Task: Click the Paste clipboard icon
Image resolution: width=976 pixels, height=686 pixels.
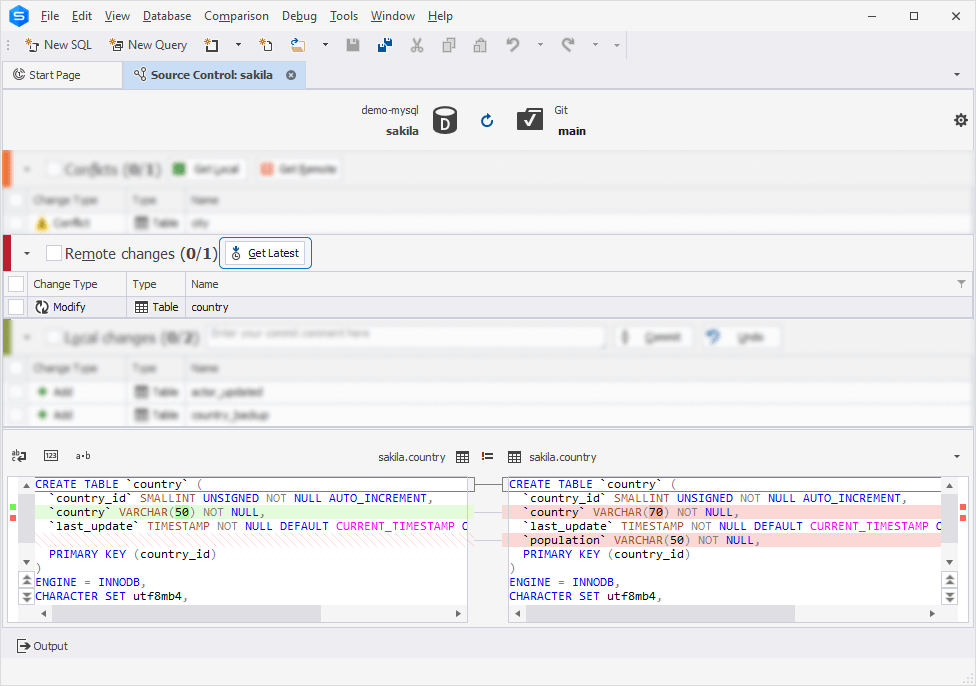Action: point(480,45)
